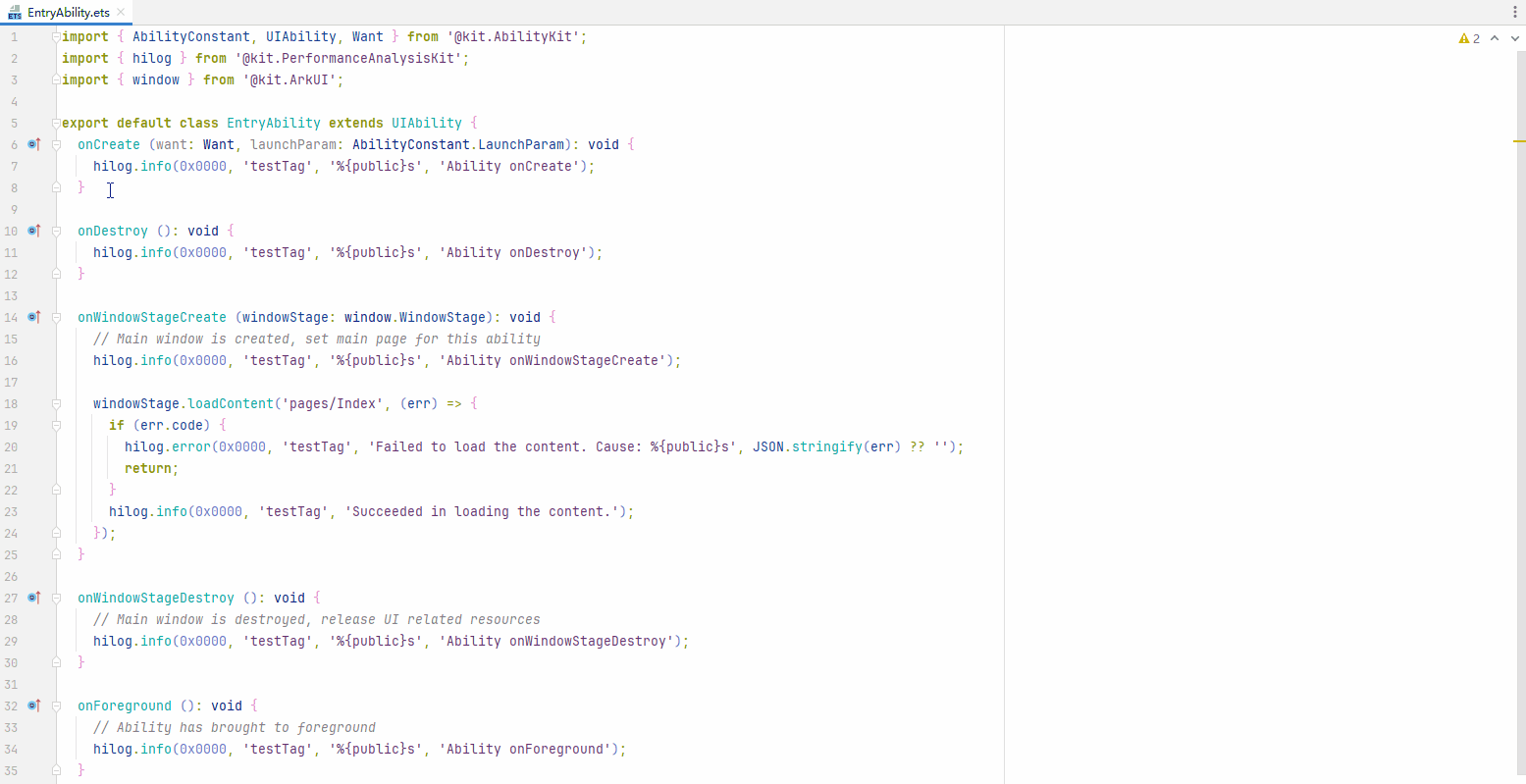Click the onCreate method name
Viewport: 1526px width, 784px height.
109,144
